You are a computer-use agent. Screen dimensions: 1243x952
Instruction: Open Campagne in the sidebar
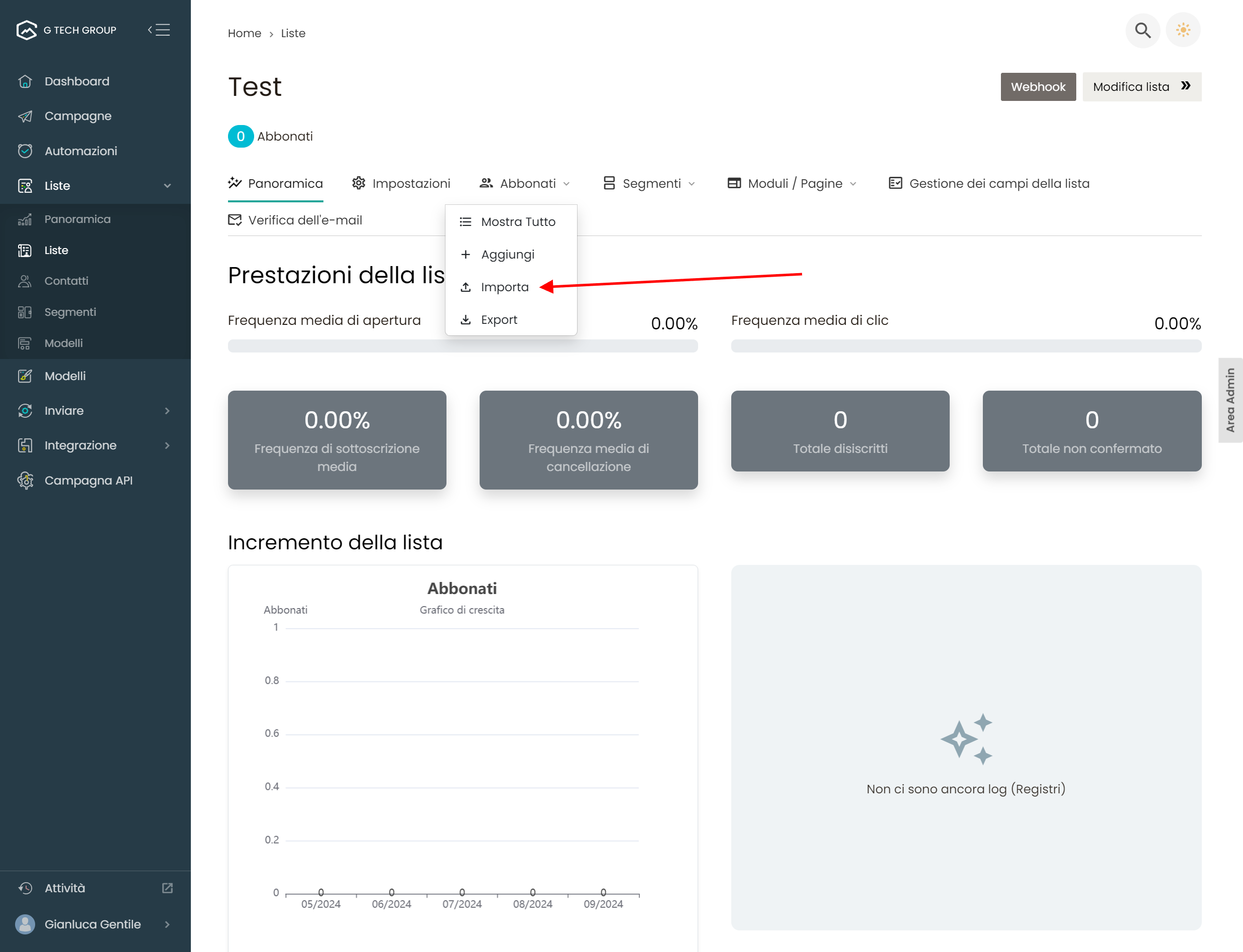(78, 116)
